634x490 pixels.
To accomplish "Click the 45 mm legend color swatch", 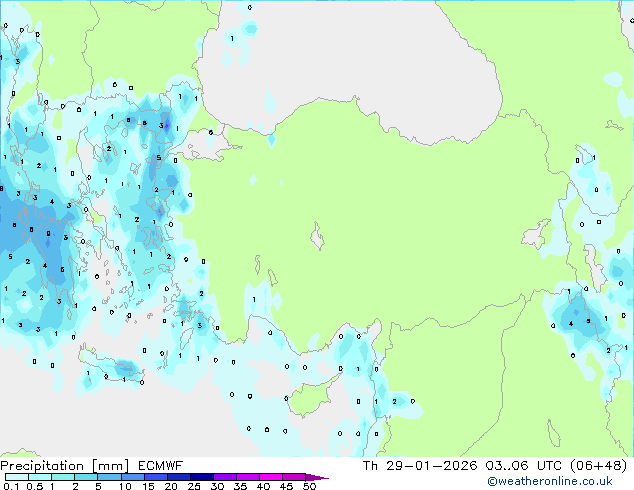I will pyautogui.click(x=294, y=477).
